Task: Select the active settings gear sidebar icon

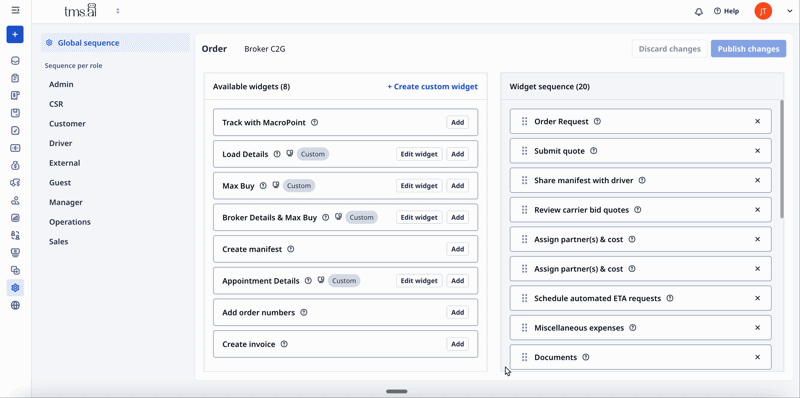Action: 15,288
